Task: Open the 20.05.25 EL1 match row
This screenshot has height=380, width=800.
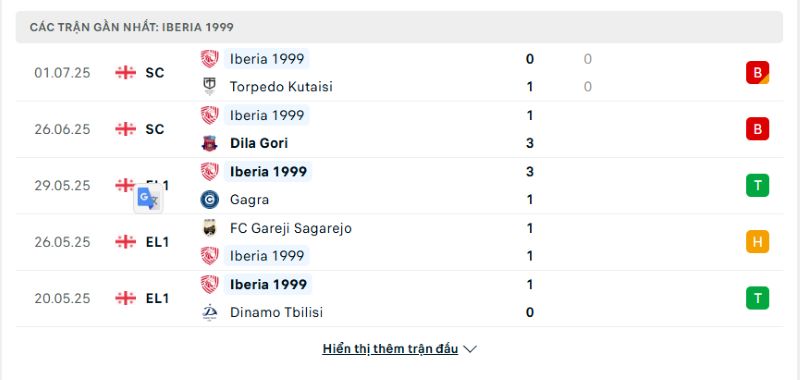Action: pyautogui.click(x=399, y=298)
